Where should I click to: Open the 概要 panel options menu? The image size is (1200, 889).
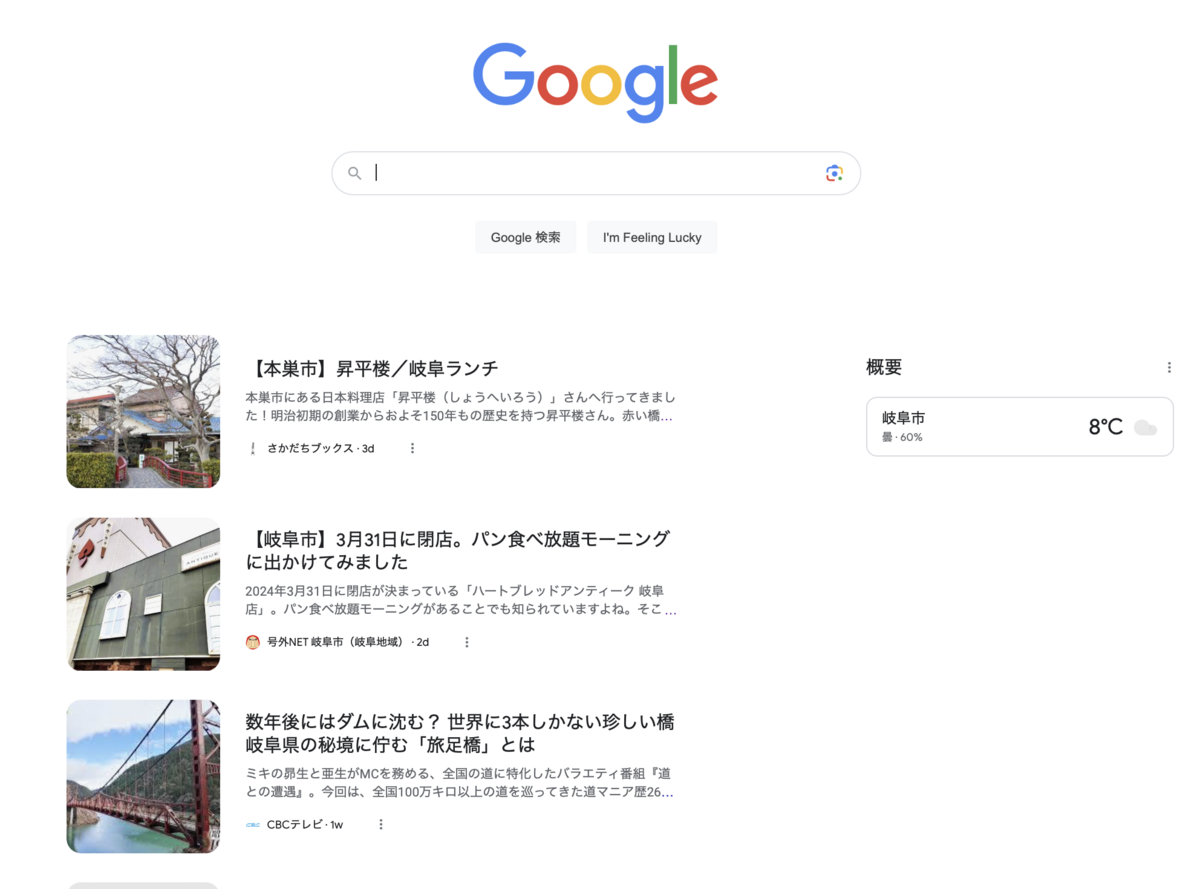[1169, 368]
